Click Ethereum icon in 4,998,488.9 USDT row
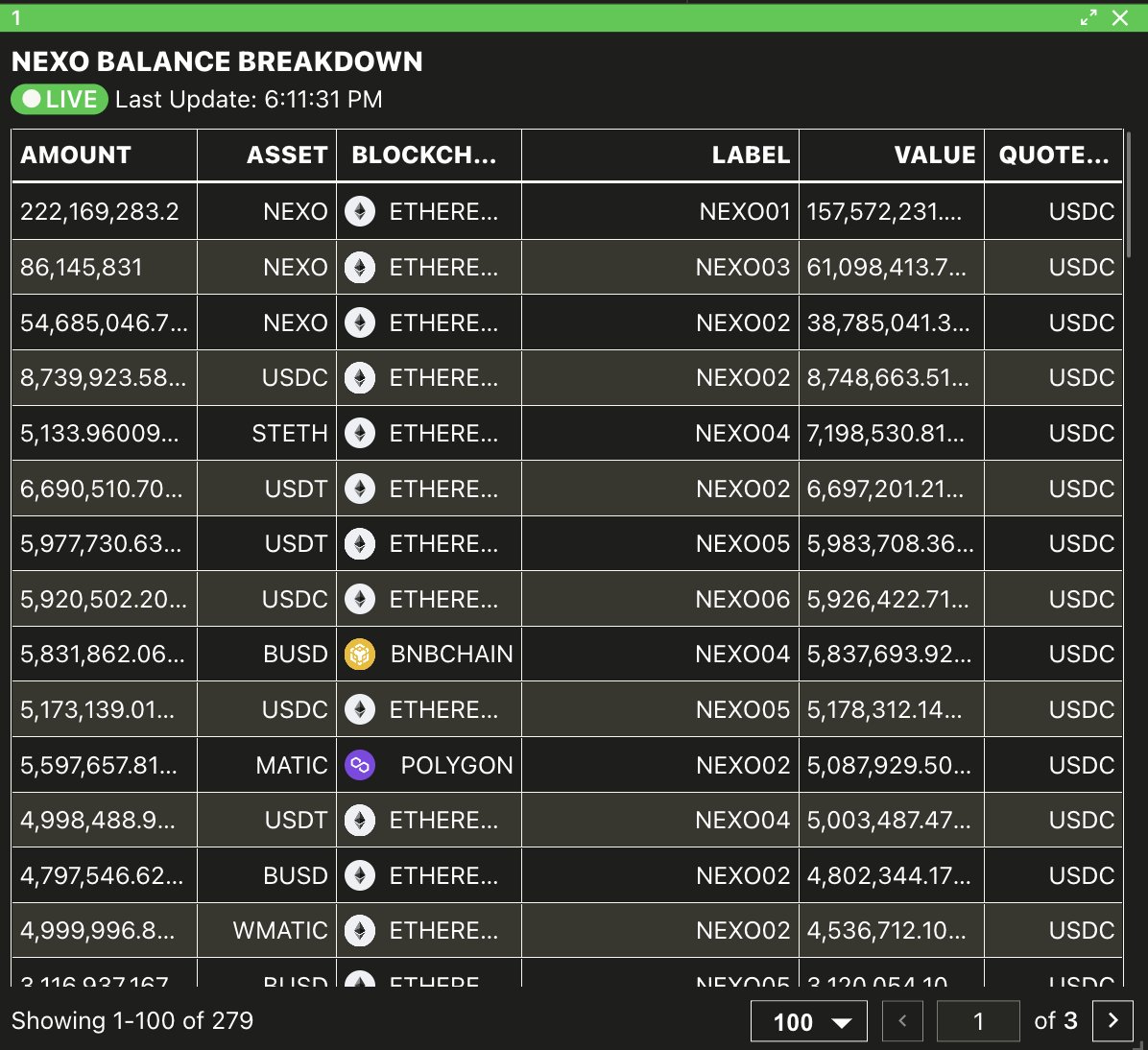This screenshot has height=1050, width=1148. click(360, 820)
